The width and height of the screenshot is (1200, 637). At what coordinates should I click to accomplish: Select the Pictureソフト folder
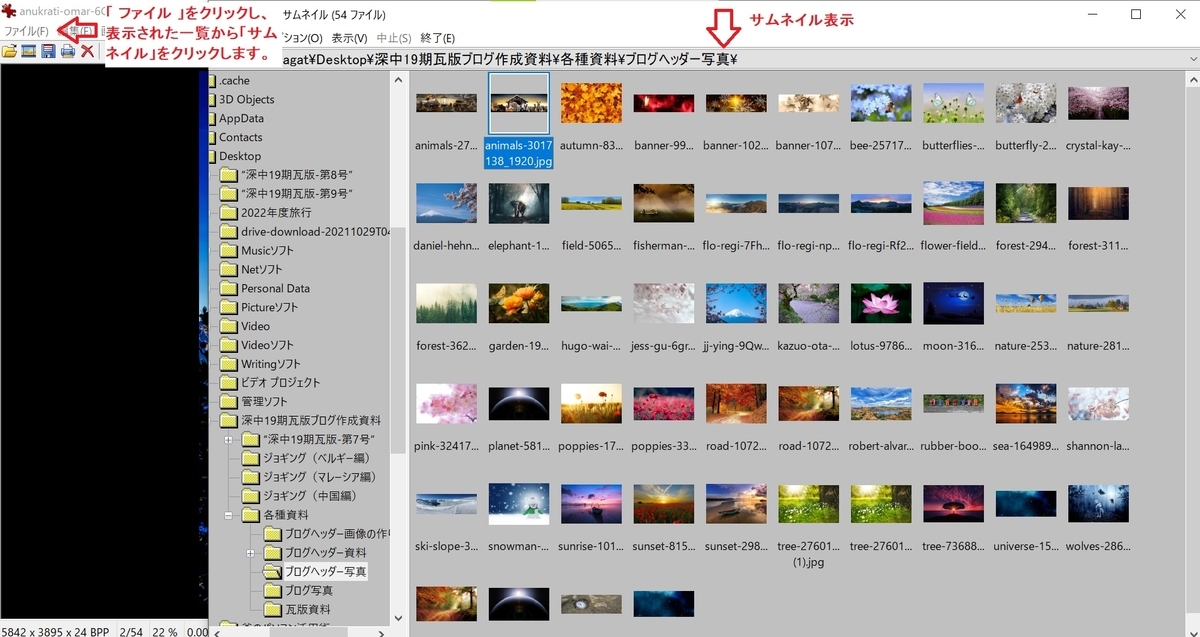tap(269, 307)
